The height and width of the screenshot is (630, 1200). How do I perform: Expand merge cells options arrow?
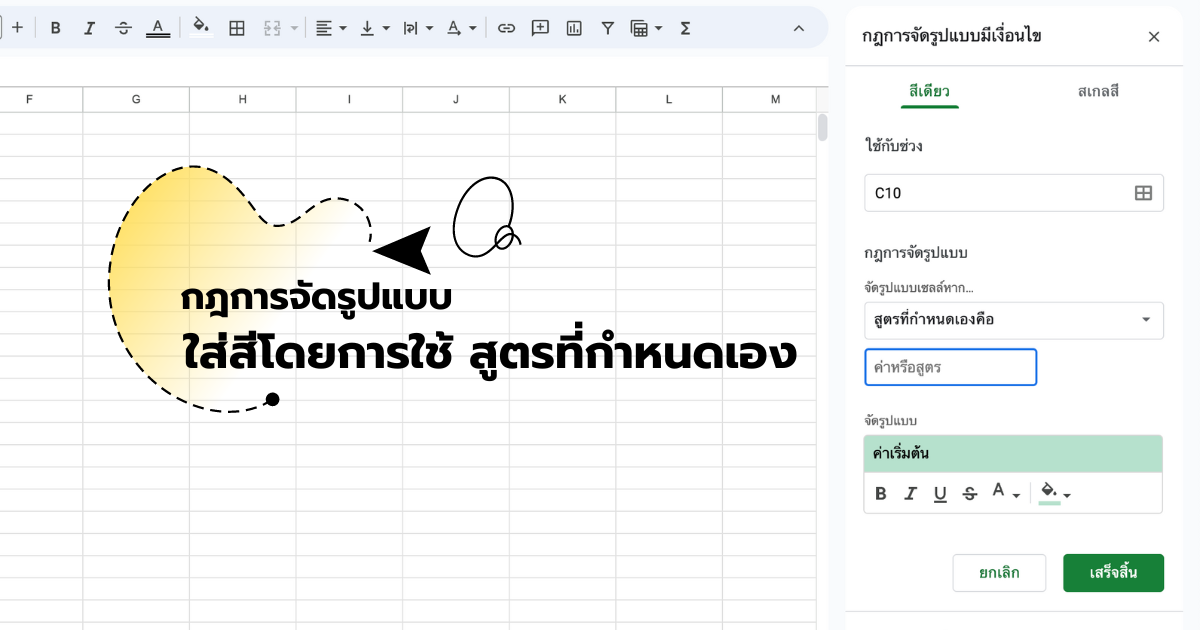pyautogui.click(x=294, y=28)
